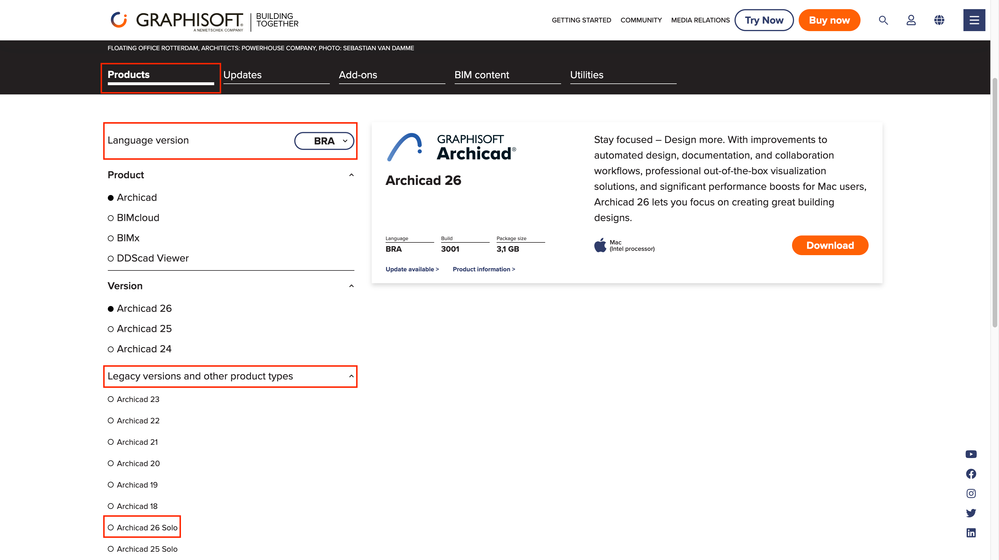Open Community menu item
The image size is (999, 560).
tap(641, 20)
